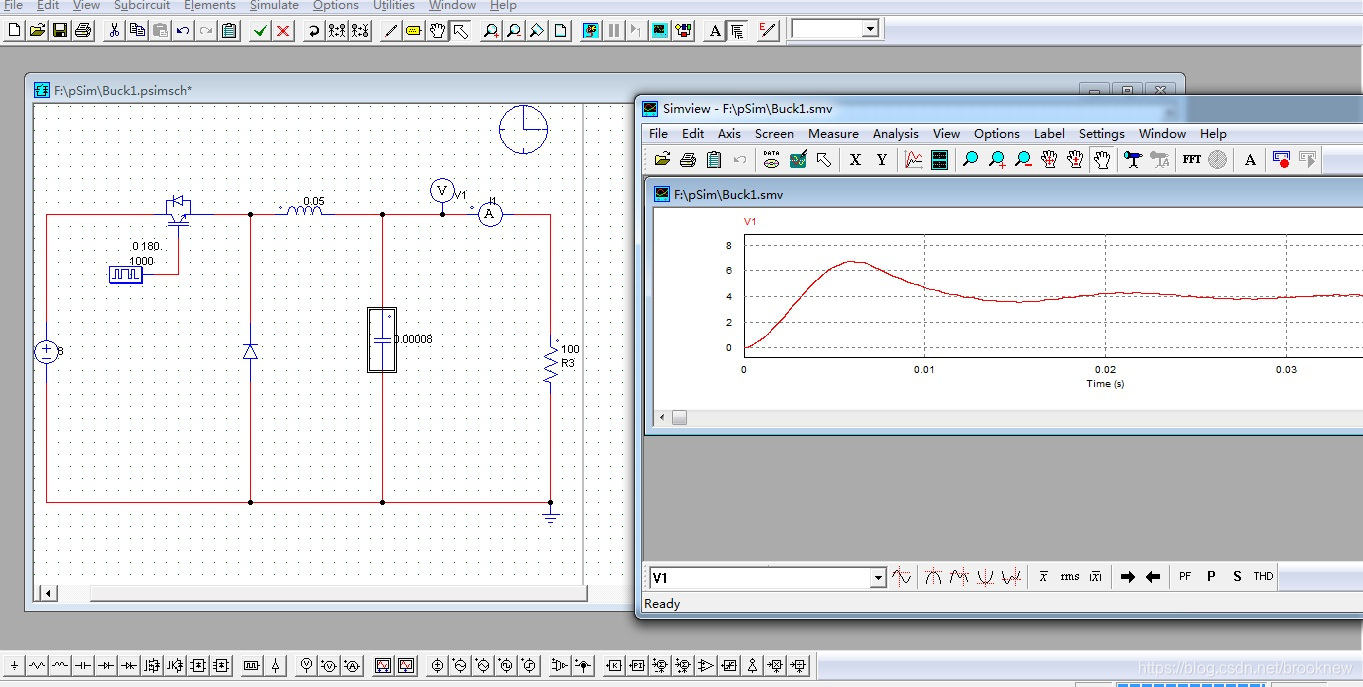
Task: Click the left scroll arrow of the schematic window
Action: pyautogui.click(x=47, y=593)
